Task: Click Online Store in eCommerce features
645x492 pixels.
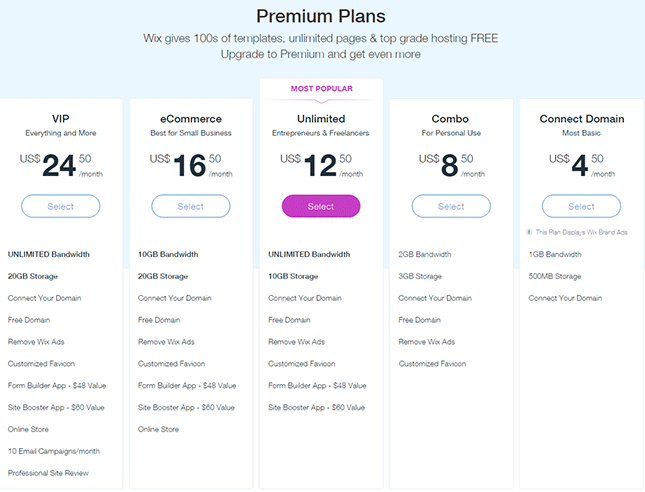Action: tap(158, 429)
